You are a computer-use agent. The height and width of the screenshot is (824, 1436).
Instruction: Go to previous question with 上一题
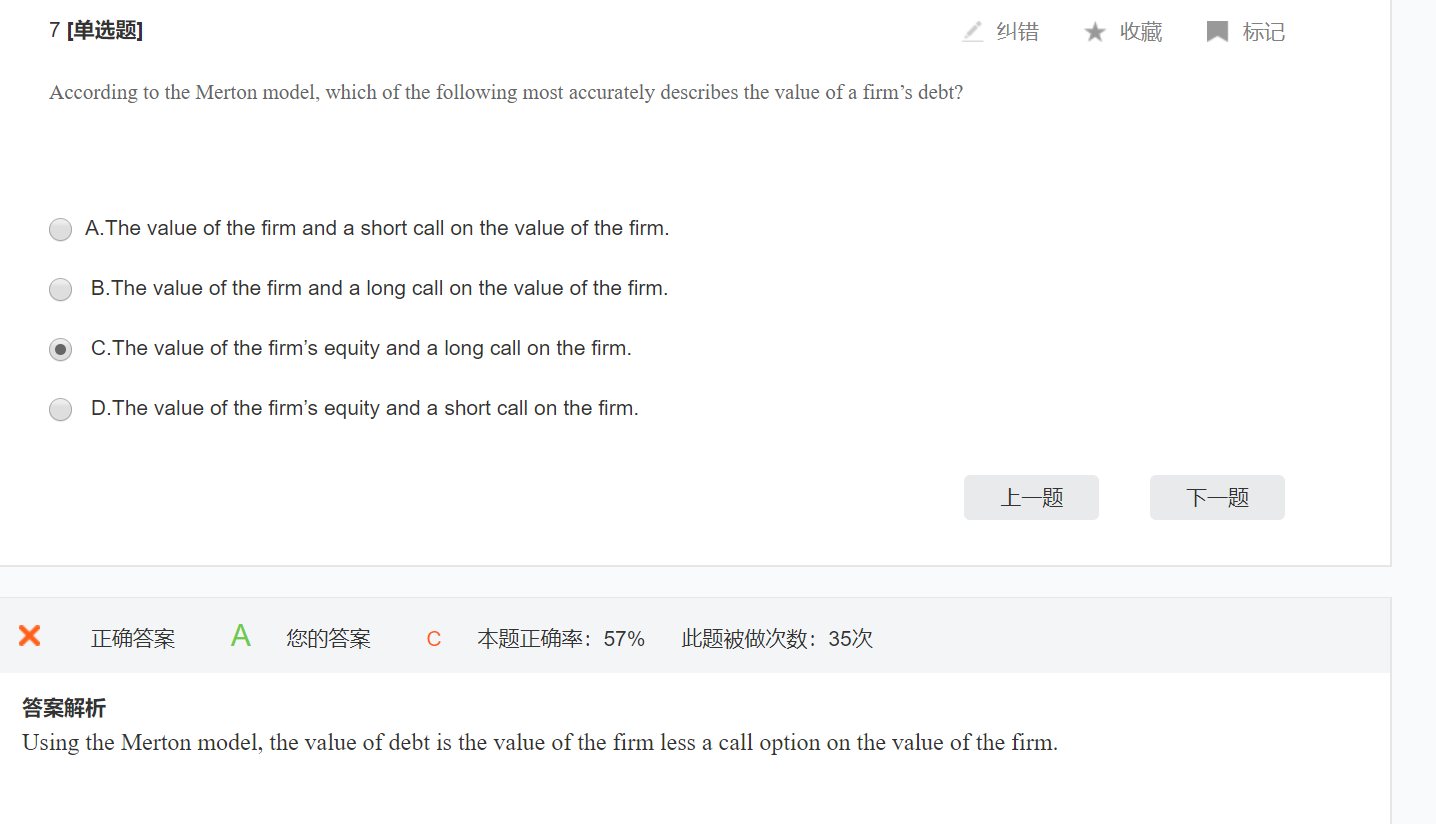click(x=1031, y=497)
